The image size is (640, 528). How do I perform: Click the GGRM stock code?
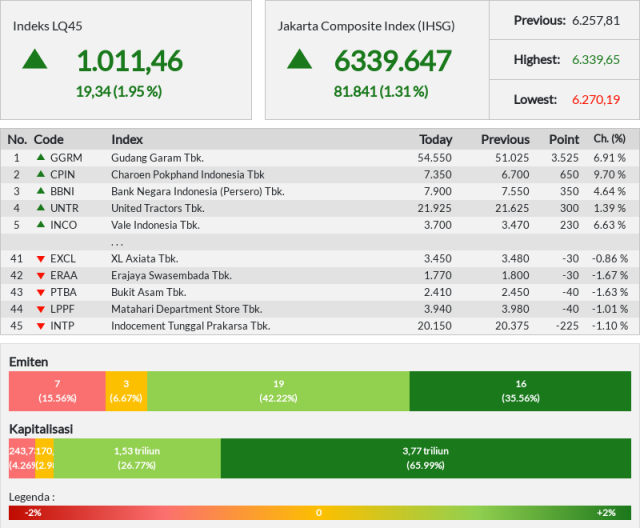[x=66, y=158]
